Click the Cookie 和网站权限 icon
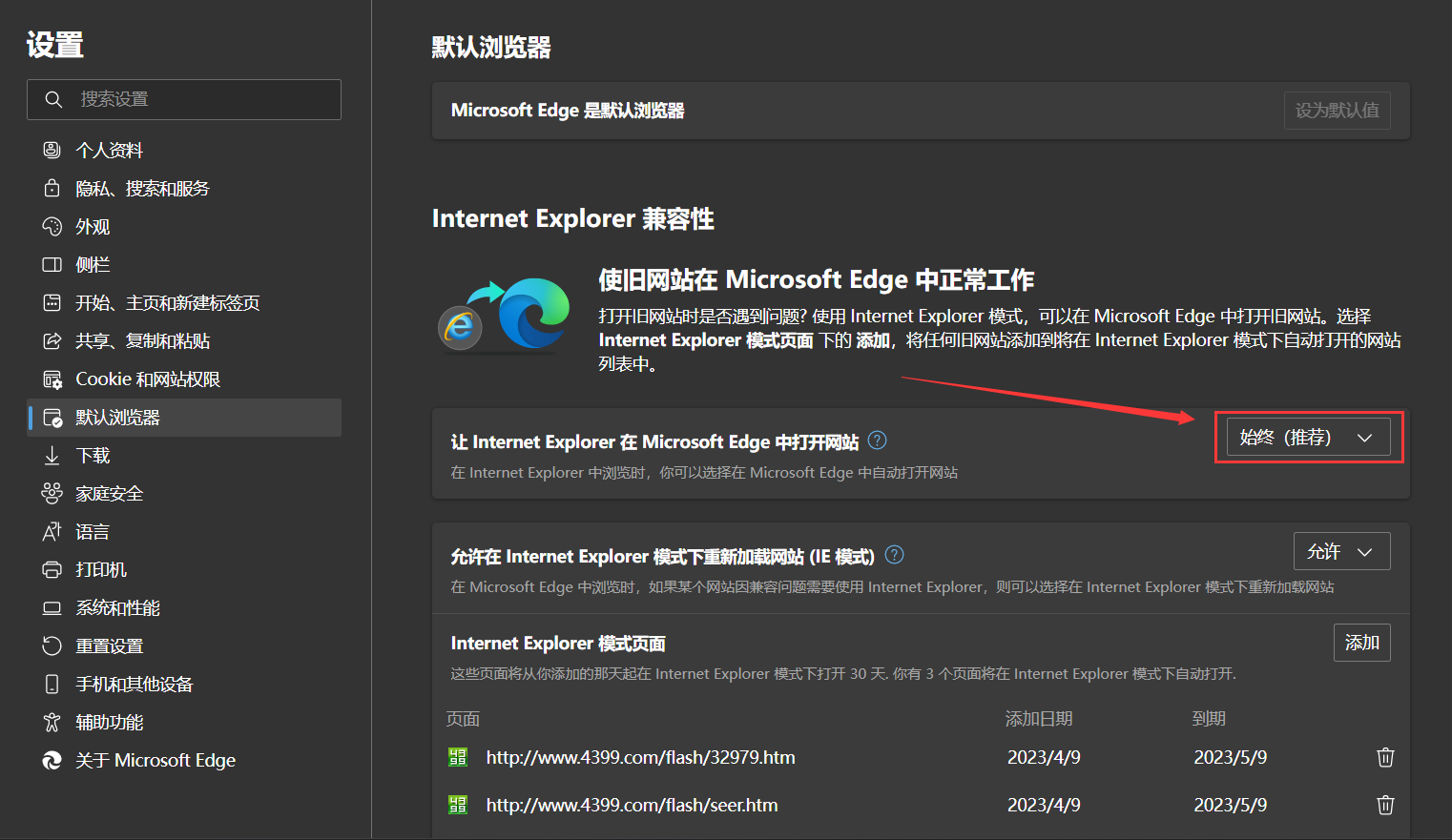 52,379
